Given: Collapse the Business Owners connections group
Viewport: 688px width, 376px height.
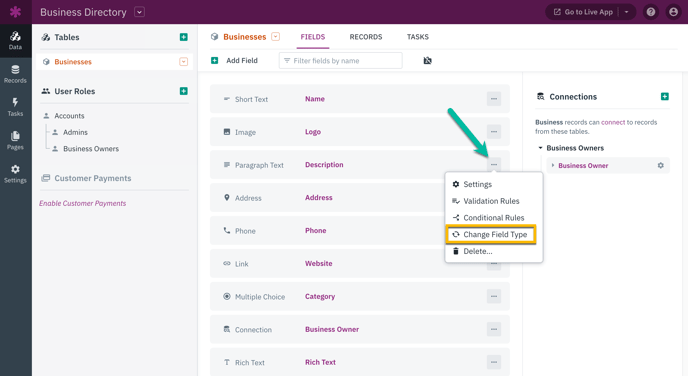Looking at the screenshot, I should [541, 148].
